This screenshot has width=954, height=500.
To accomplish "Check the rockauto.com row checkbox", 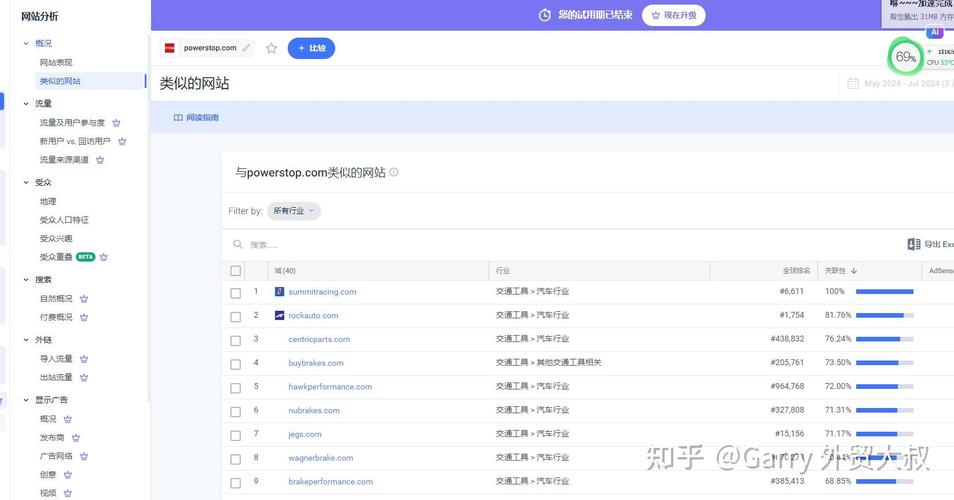I will click(x=235, y=316).
